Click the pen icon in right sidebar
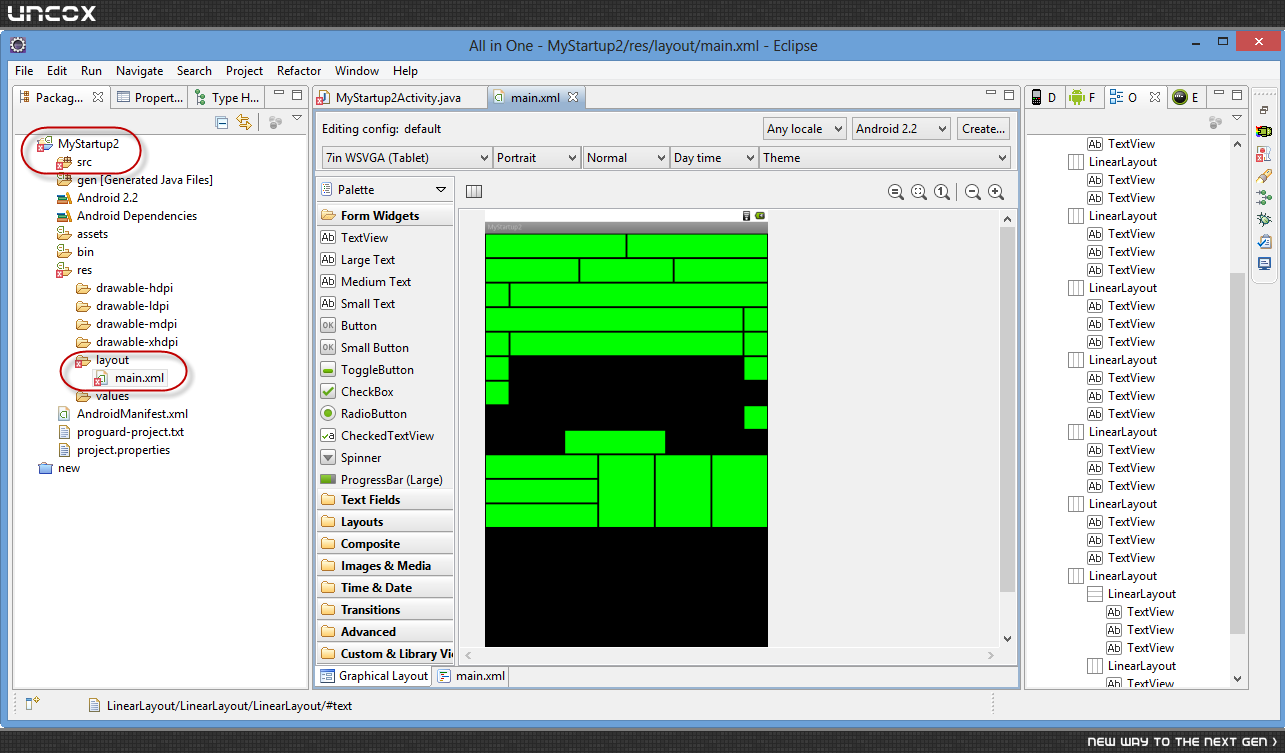Image resolution: width=1285 pixels, height=753 pixels. 1264,176
